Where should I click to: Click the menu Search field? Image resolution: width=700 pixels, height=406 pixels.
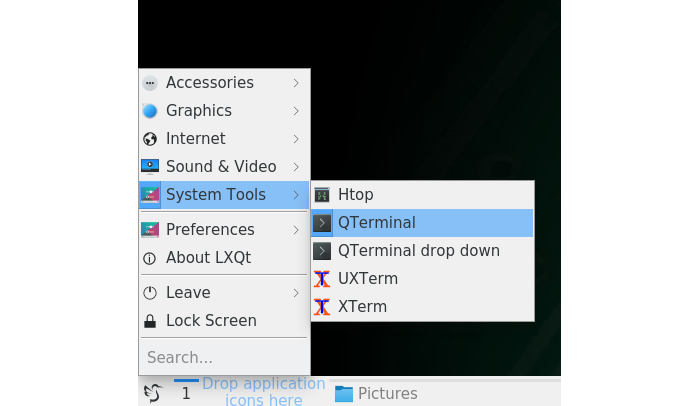tap(224, 357)
